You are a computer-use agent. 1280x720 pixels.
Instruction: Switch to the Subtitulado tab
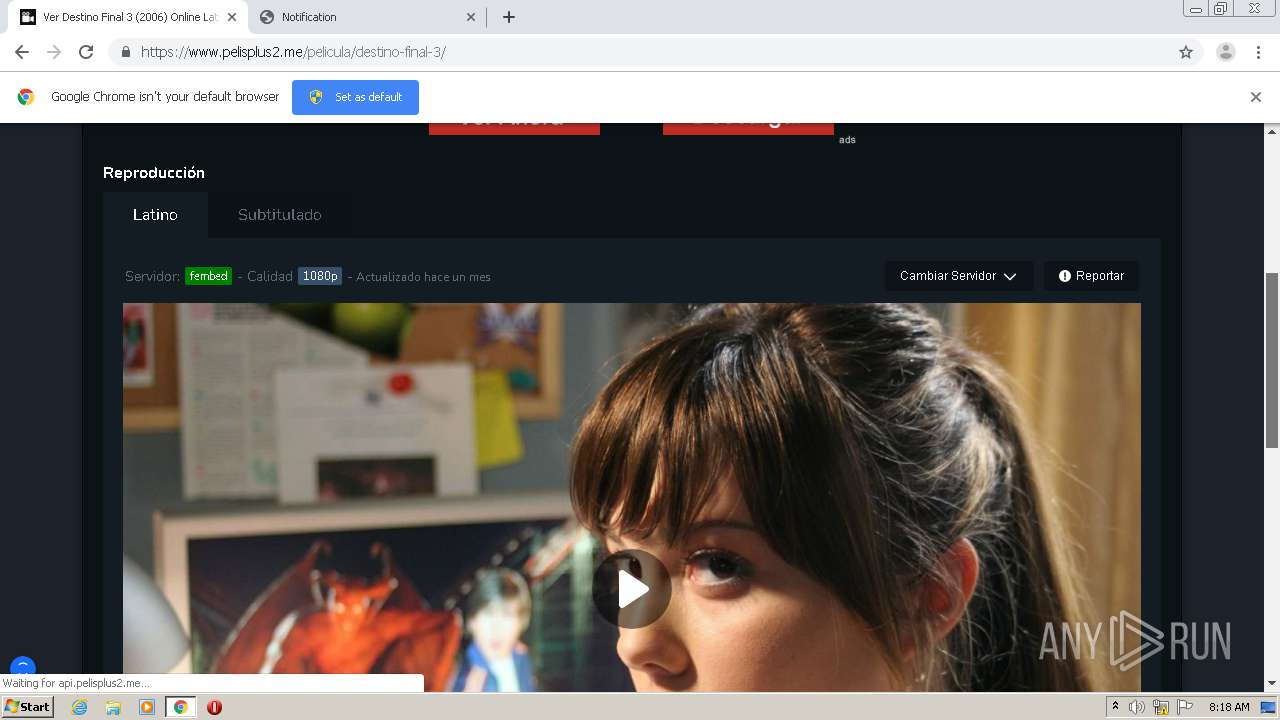pos(280,215)
